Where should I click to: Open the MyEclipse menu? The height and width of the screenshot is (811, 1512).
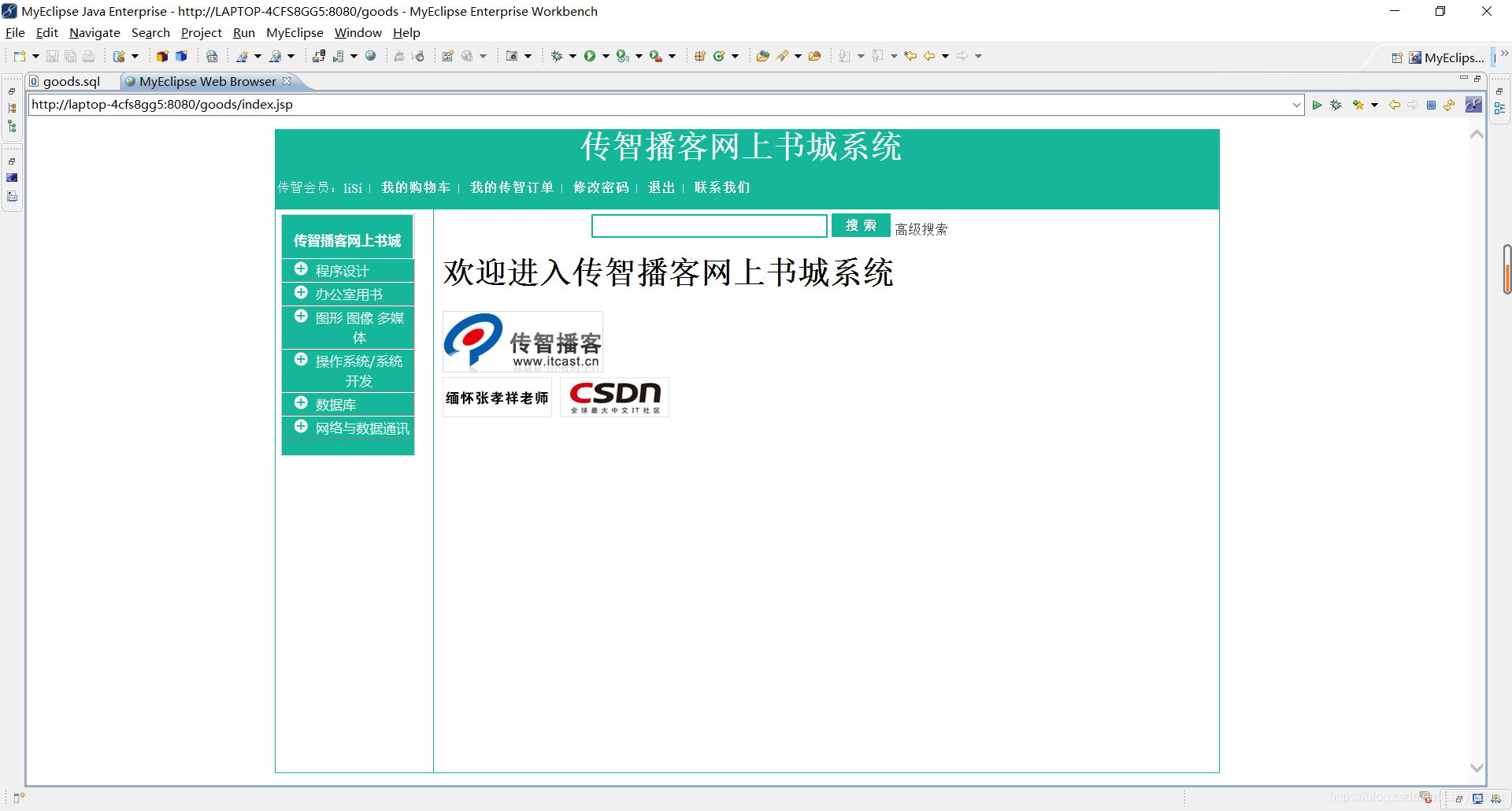click(295, 32)
